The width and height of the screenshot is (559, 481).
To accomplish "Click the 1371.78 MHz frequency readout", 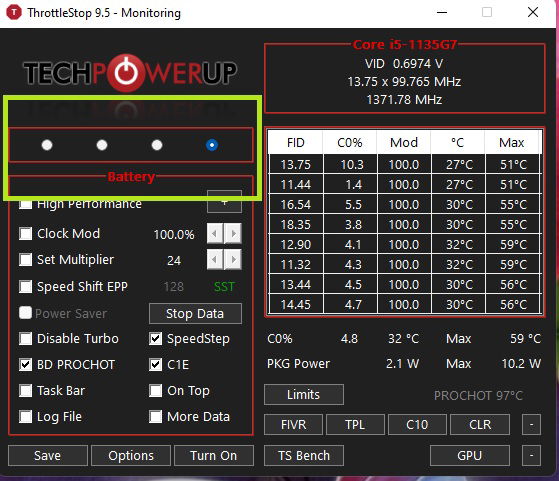I will click(x=404, y=99).
